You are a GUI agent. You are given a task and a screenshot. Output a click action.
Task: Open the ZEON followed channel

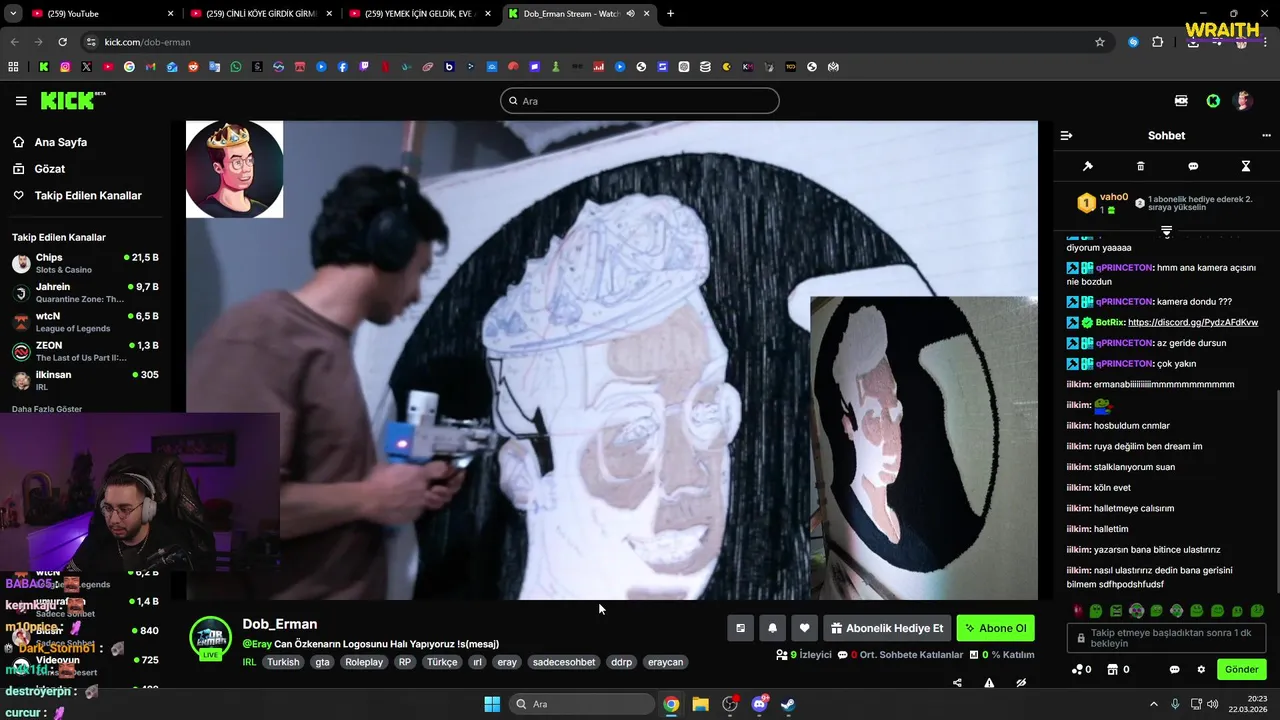pos(85,351)
